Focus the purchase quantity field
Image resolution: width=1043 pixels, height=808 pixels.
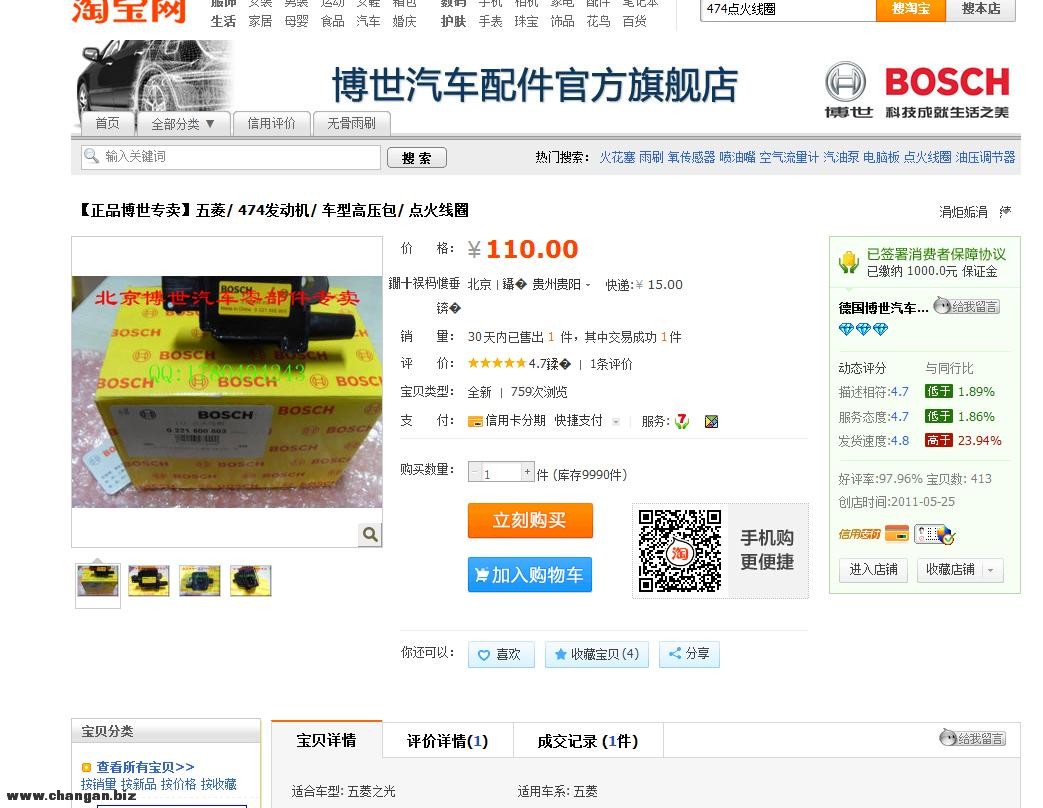[x=501, y=472]
